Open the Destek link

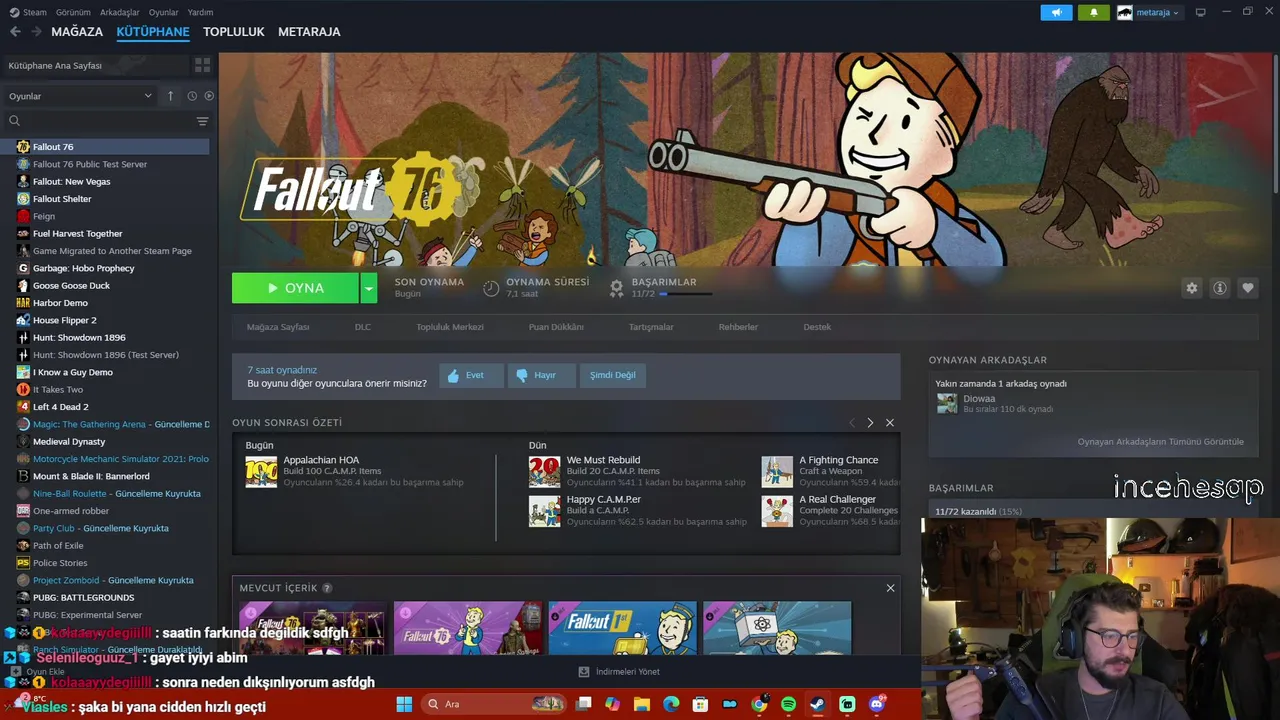click(817, 327)
